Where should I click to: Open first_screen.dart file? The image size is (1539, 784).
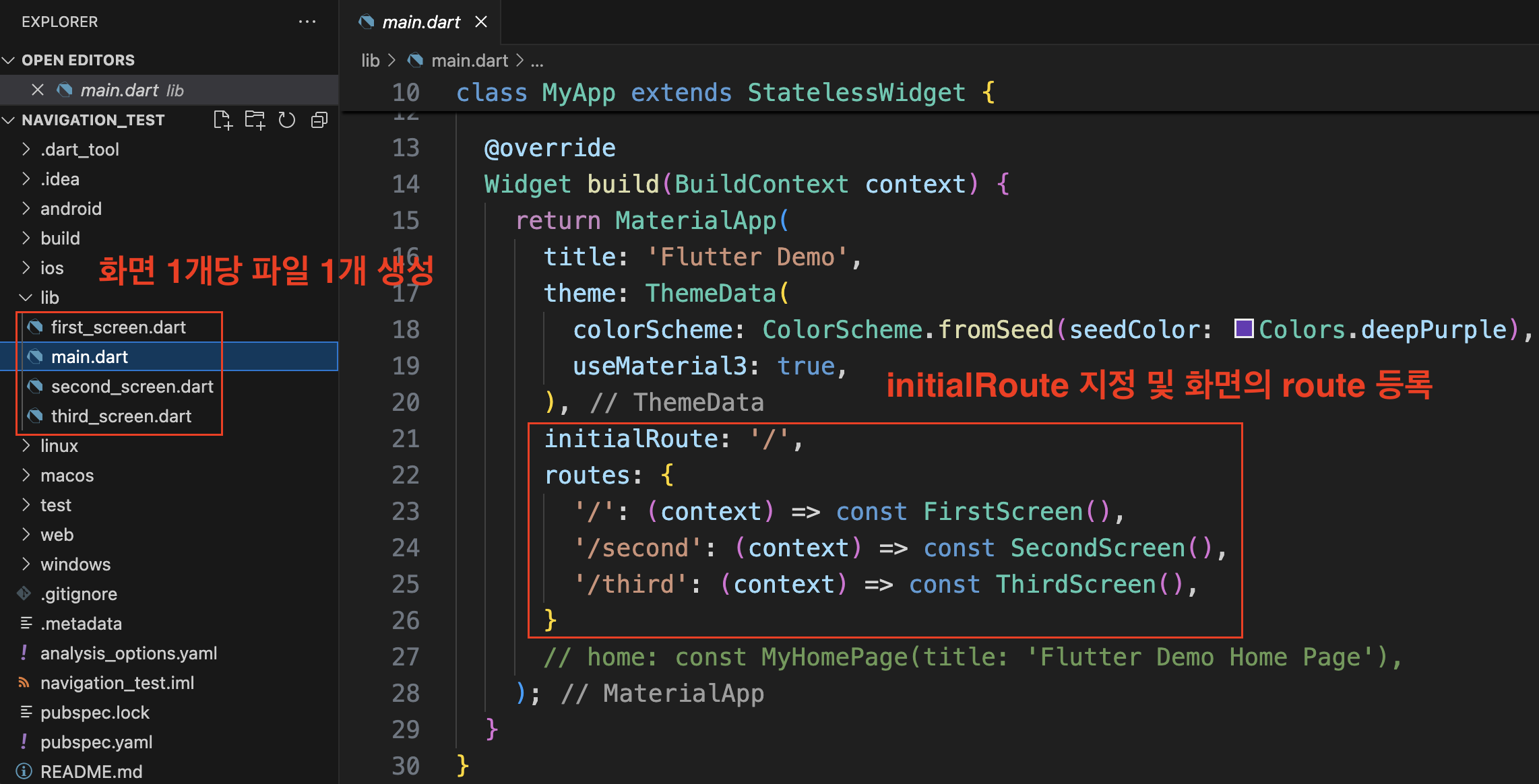click(x=118, y=327)
